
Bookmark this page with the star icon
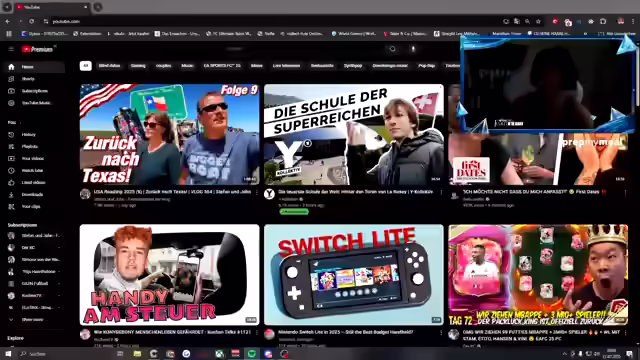pos(538,21)
